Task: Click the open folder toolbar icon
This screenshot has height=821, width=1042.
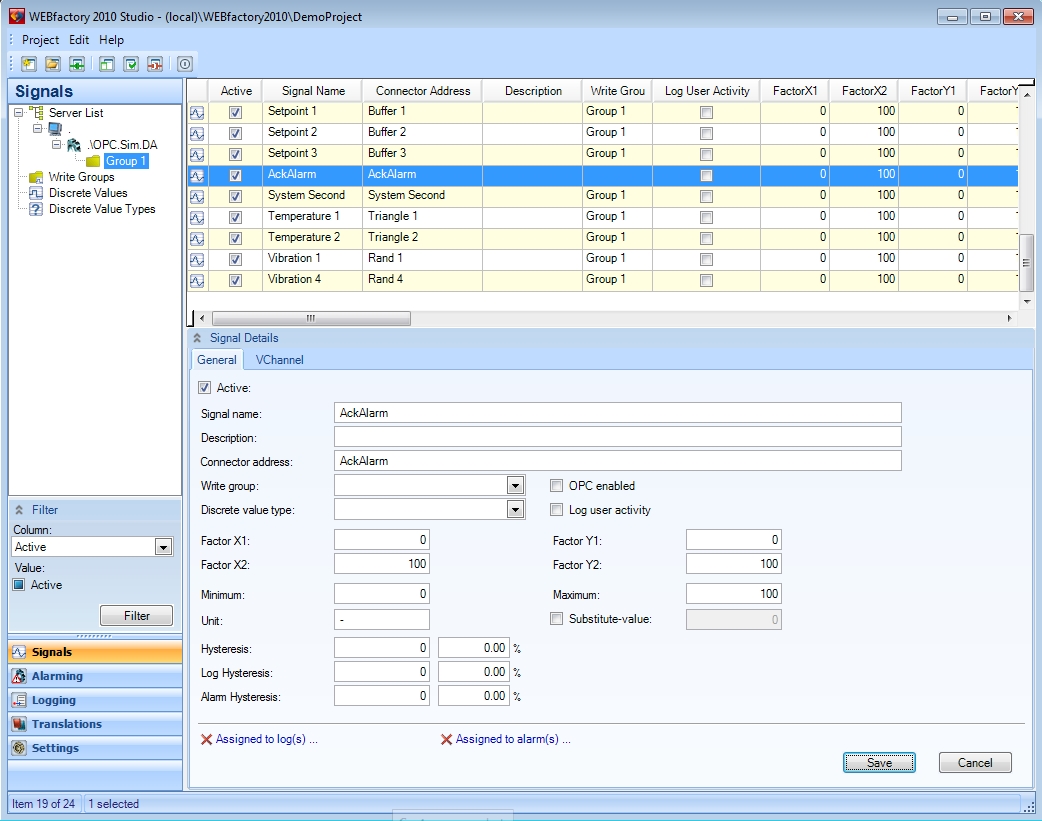Action: click(x=53, y=64)
